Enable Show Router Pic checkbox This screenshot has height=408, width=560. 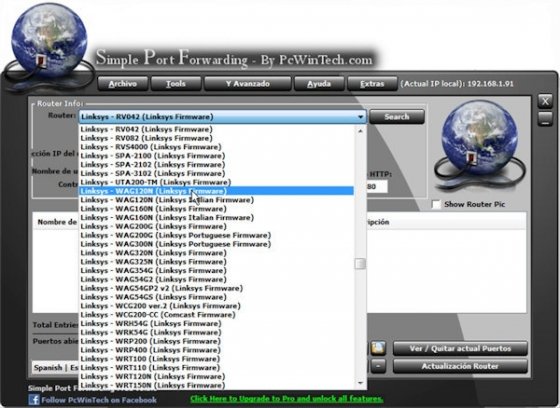tap(436, 204)
